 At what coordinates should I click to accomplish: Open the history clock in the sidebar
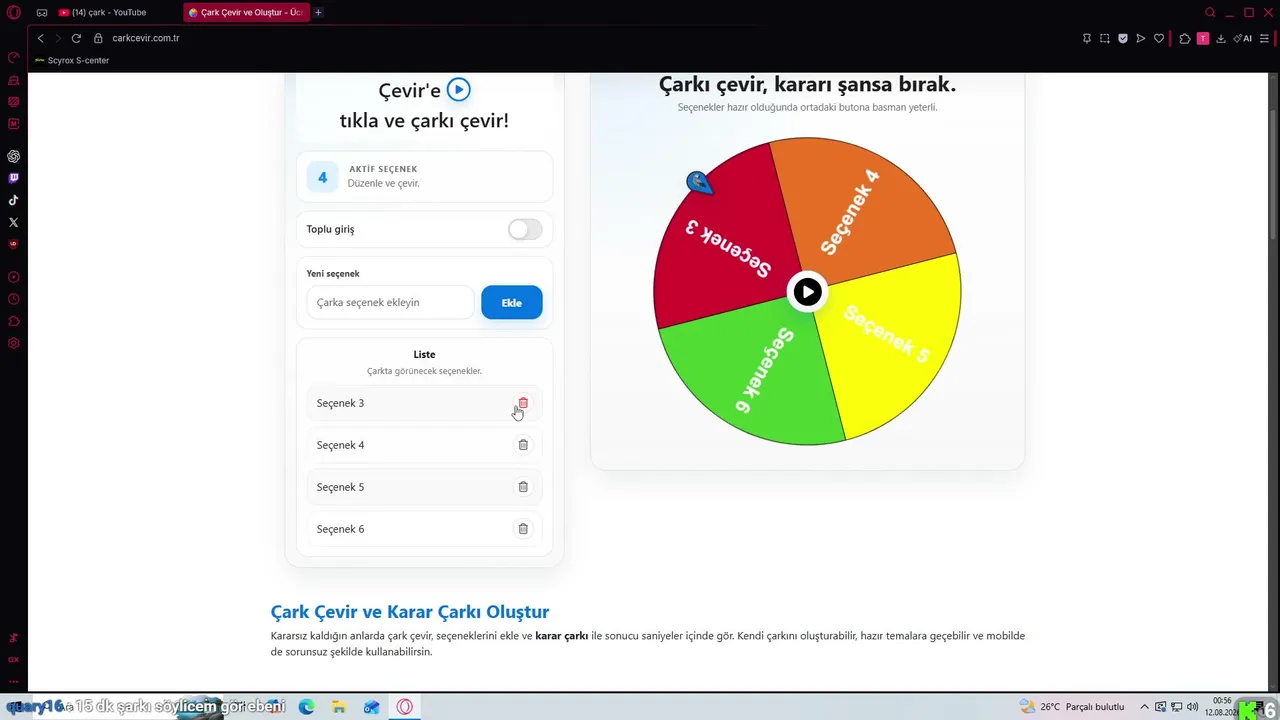tap(13, 299)
